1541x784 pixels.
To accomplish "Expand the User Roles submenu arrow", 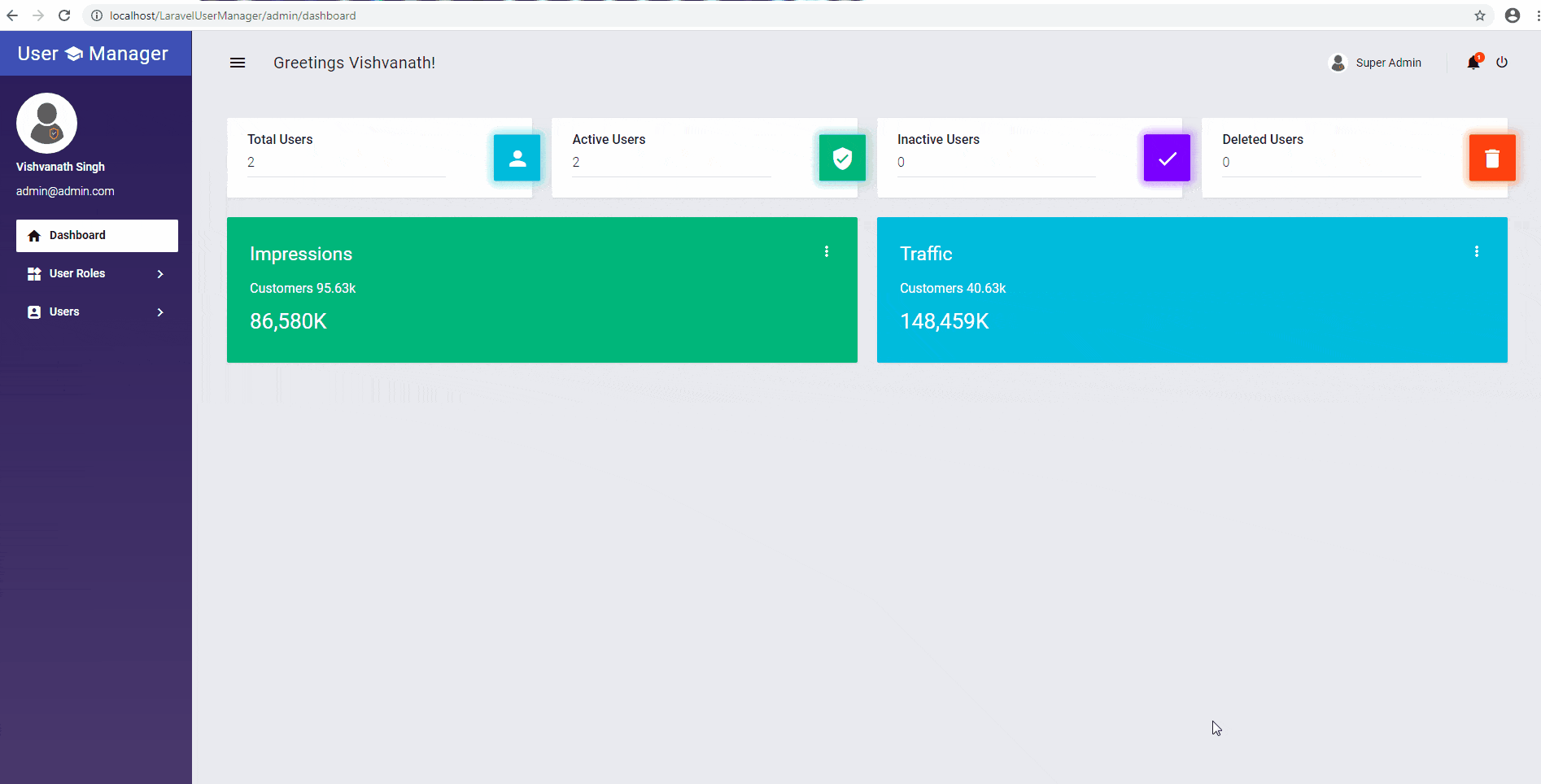I will (160, 274).
